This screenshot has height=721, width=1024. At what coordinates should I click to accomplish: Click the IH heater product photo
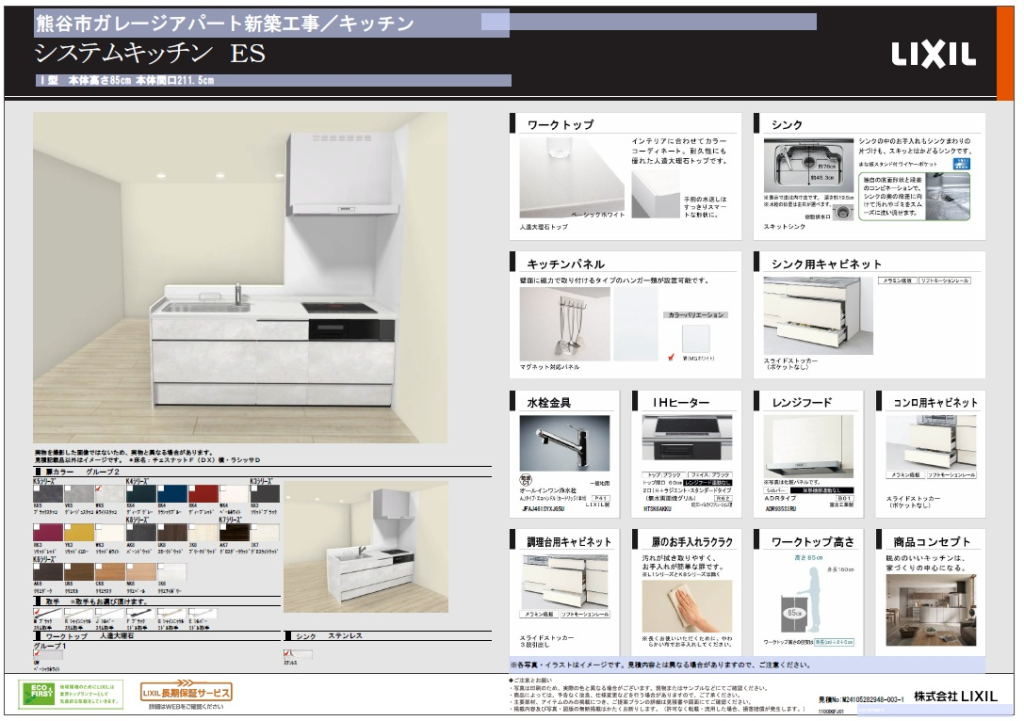tap(687, 440)
